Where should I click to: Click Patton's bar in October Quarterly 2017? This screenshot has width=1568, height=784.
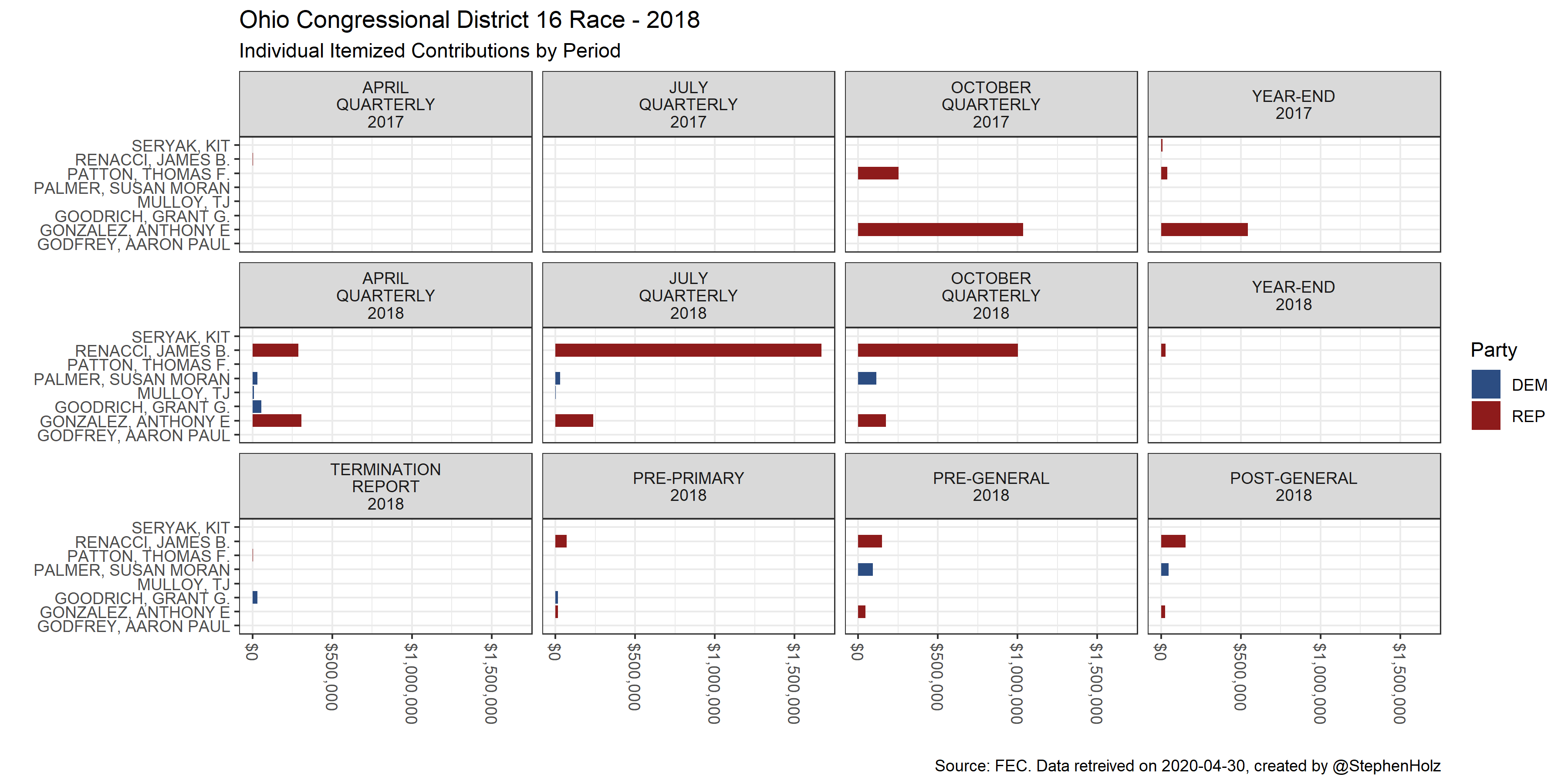pyautogui.click(x=878, y=173)
